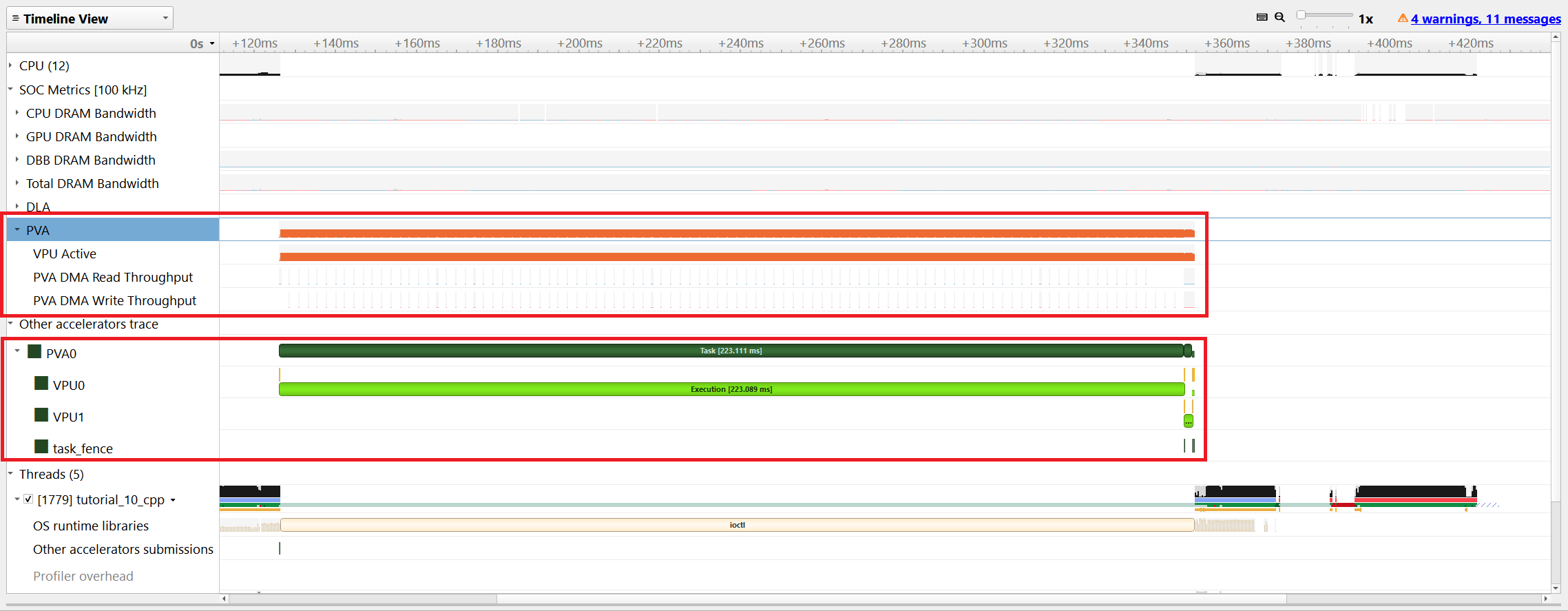The width and height of the screenshot is (1568, 611).
Task: Open dropdown arrow after tutorial_10_cpp label
Action: coord(173,500)
